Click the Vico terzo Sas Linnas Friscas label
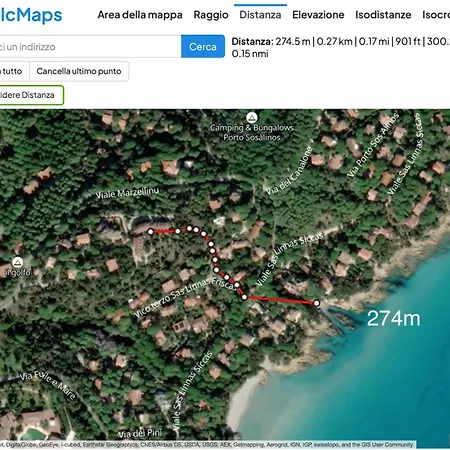The height and width of the screenshot is (450, 450). point(185,298)
